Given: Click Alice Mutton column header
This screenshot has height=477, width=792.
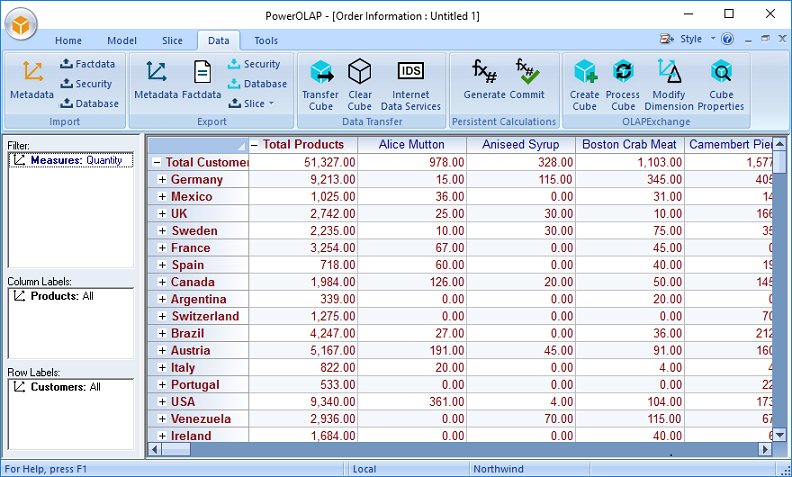Looking at the screenshot, I should (412, 145).
